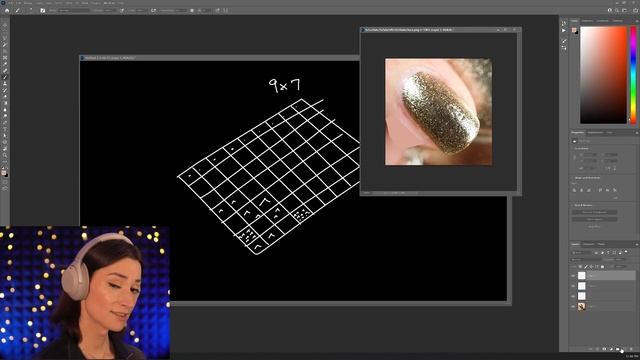
Task: Select the Eraser tool
Action: 5,97
